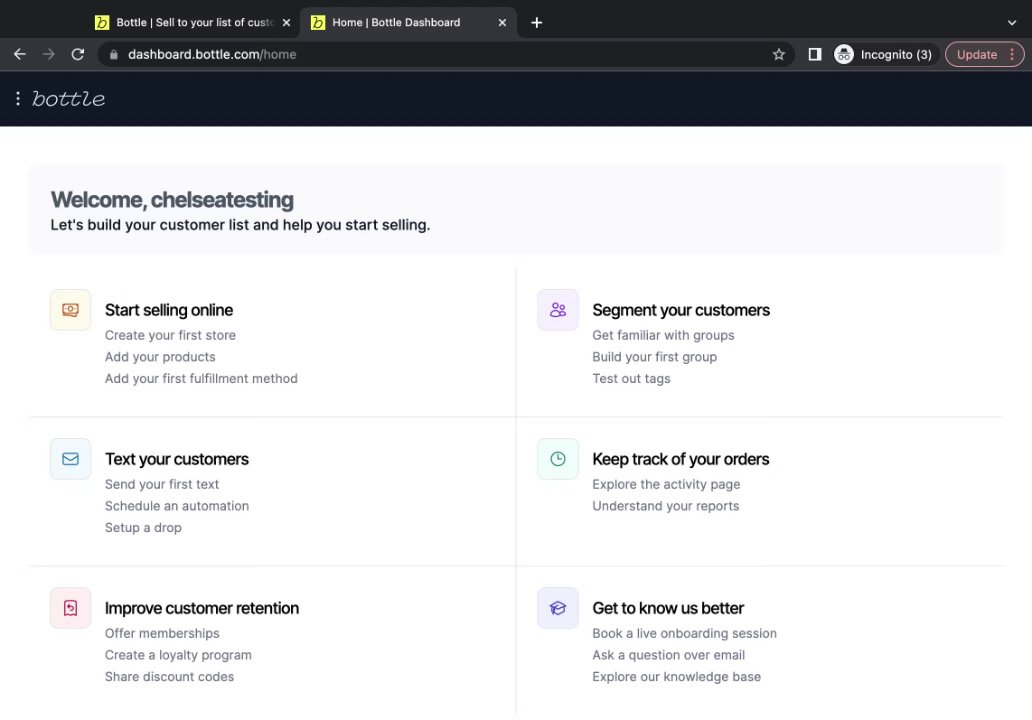Click the Keep track of orders clock icon
The image size is (1032, 720).
click(557, 459)
